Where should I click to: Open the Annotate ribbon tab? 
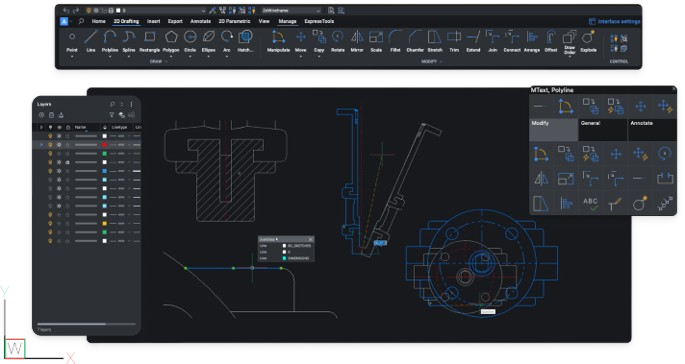click(x=201, y=21)
